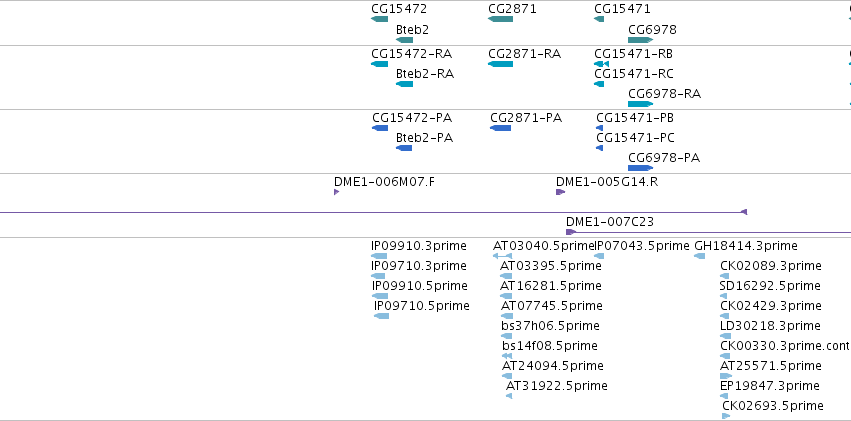Click the IP09710.3prime EST glyph
The width and height of the screenshot is (851, 421).
tap(378, 276)
